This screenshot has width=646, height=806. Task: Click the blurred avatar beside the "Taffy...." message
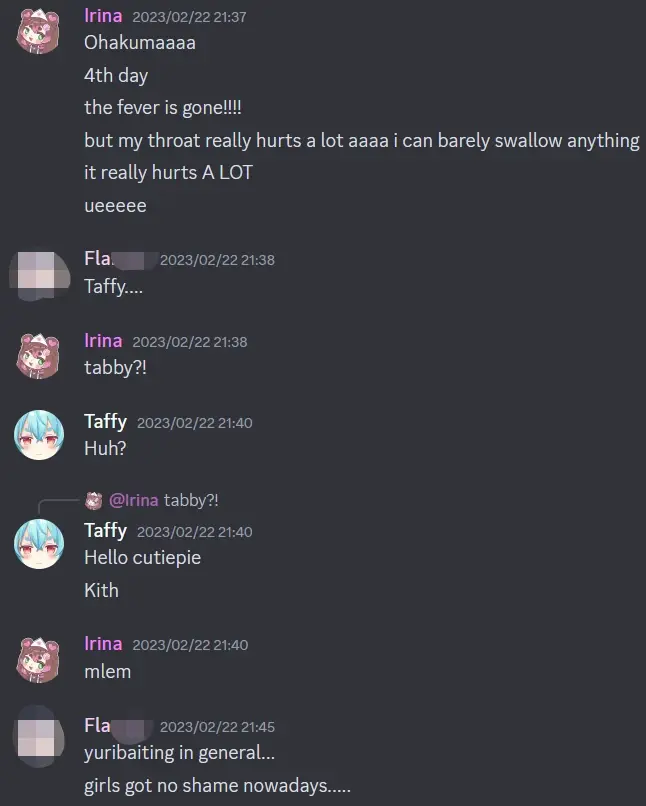tap(40, 275)
